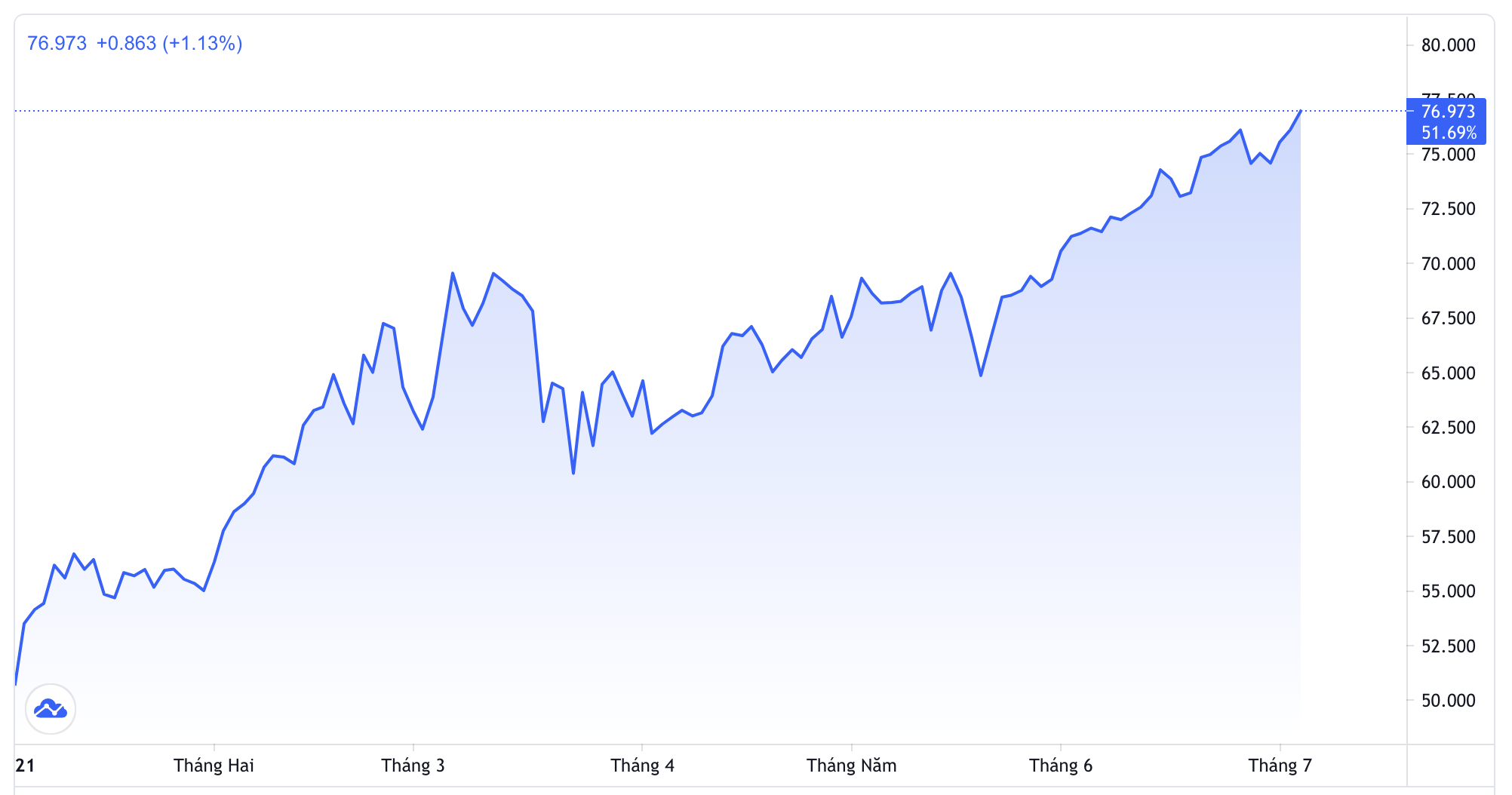Click the 70.000 price scale label
Screen dimensions: 1512x795
1448,264
